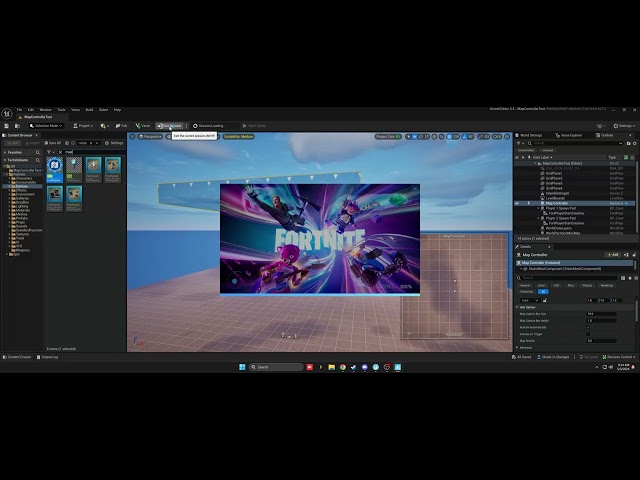The image size is (640, 480).
Task: Open the Revision Control dropdown
Action: click(619, 357)
